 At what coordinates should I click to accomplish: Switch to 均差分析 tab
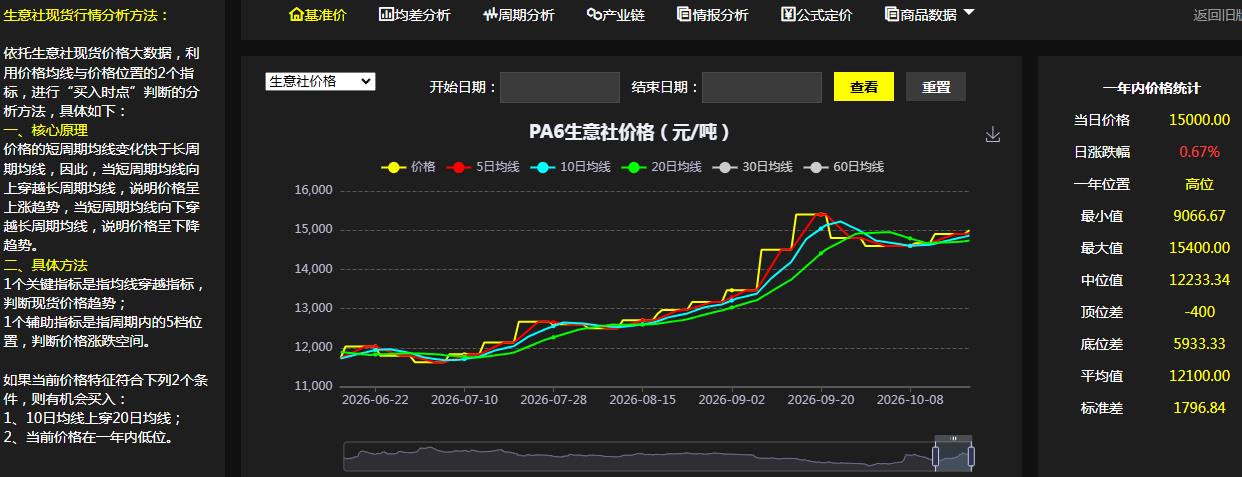point(415,15)
